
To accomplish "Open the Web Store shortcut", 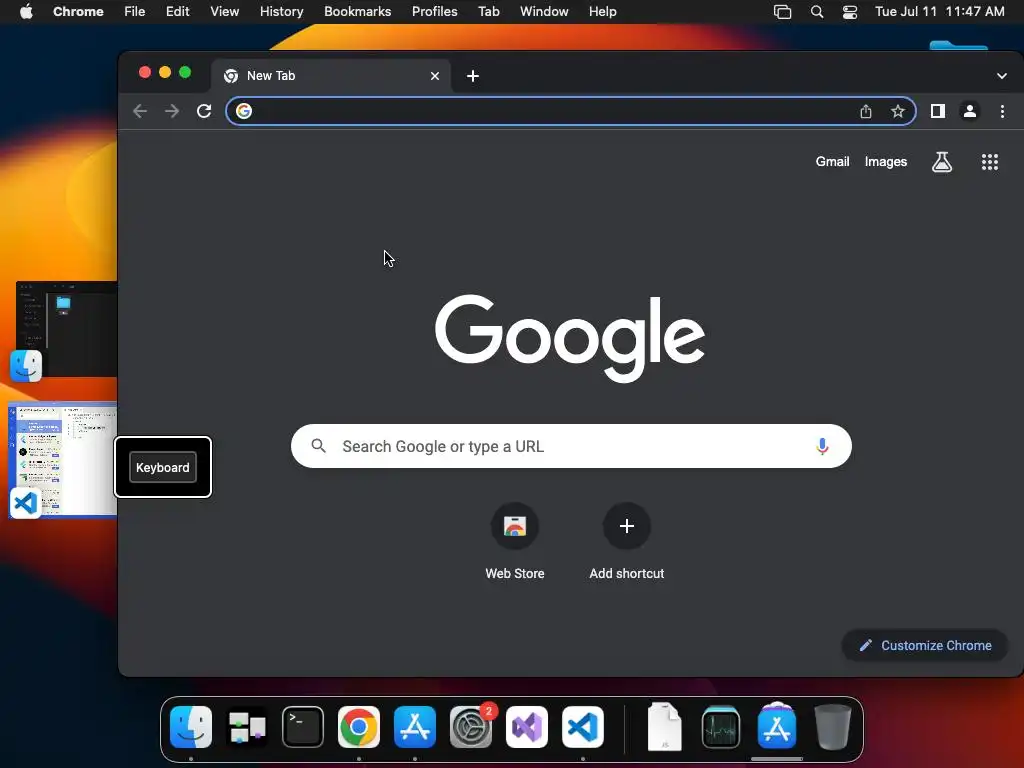I will [515, 541].
